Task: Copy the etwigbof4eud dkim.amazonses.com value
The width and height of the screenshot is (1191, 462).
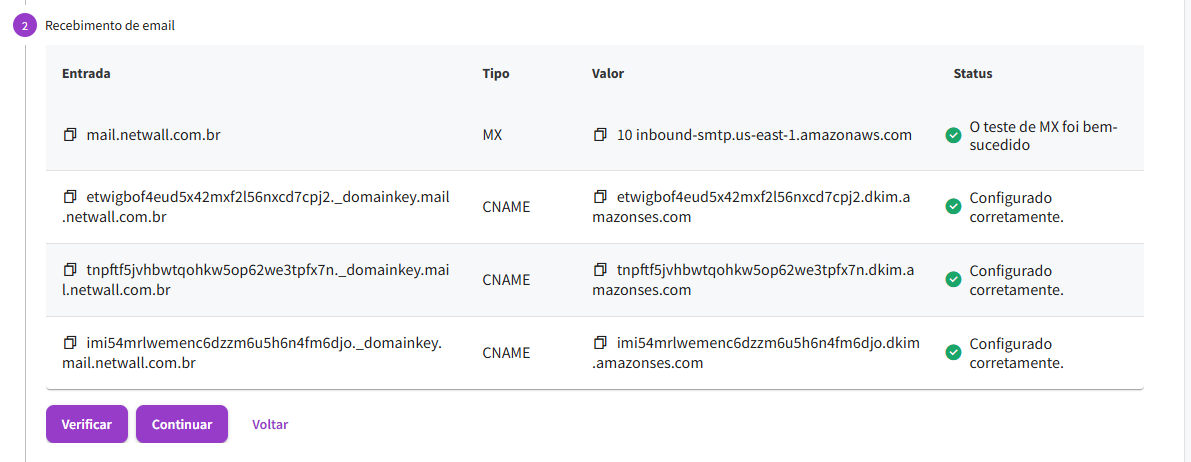Action: 600,197
